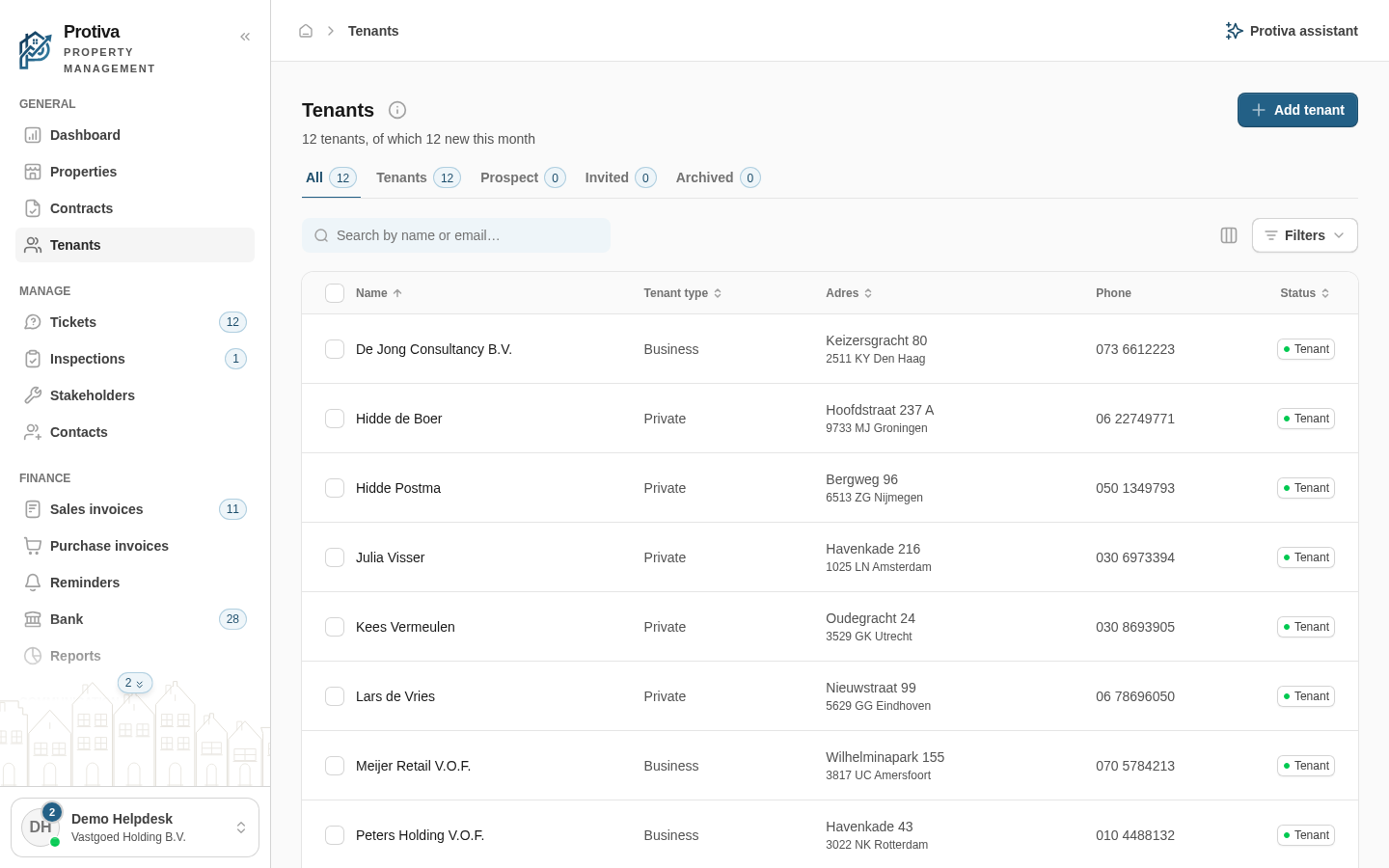The height and width of the screenshot is (868, 1389).
Task: Collapse the sidebar with the double chevron
Action: coord(245,37)
